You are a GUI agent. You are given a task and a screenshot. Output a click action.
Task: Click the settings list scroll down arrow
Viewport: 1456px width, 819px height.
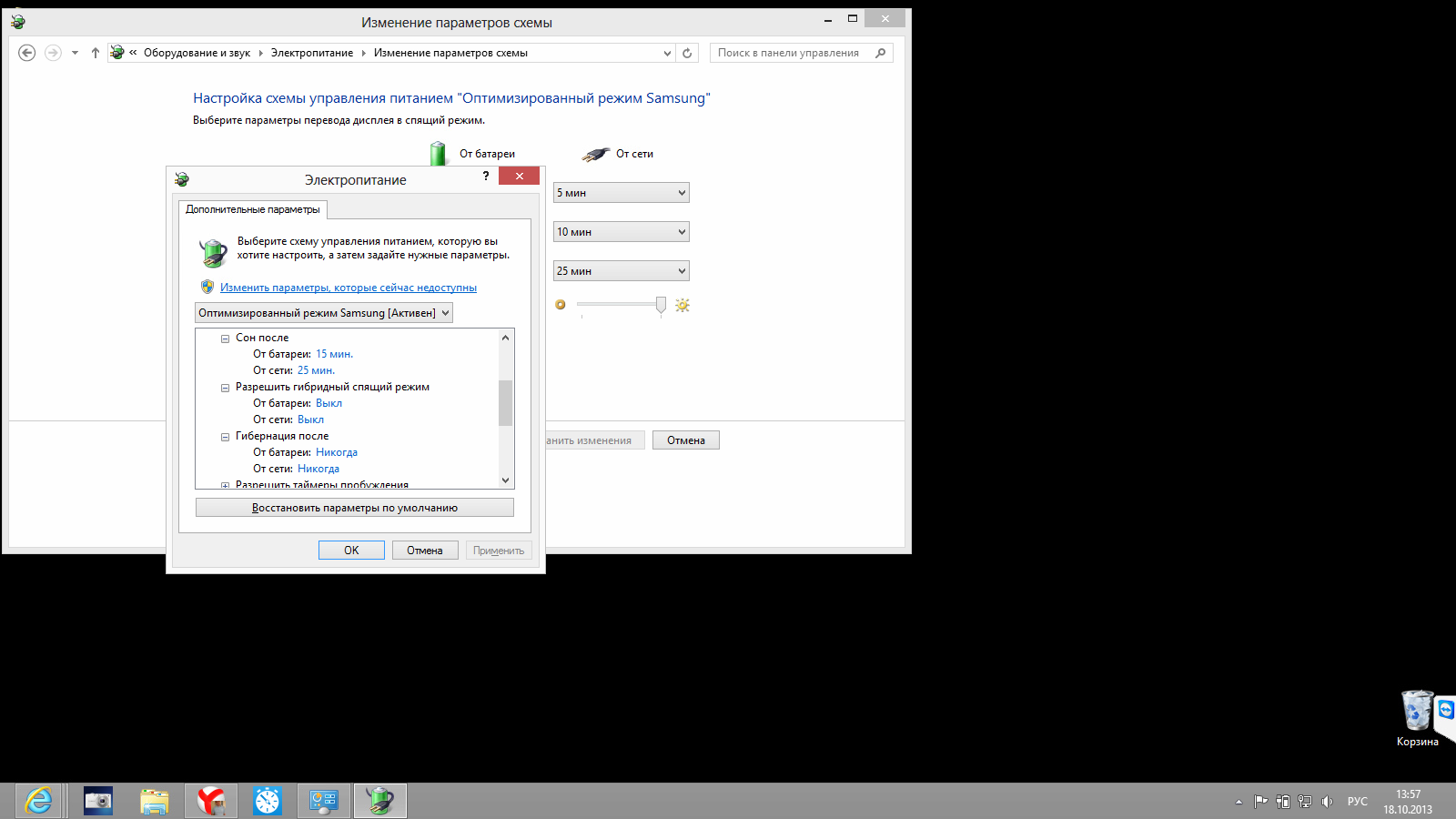pos(506,480)
